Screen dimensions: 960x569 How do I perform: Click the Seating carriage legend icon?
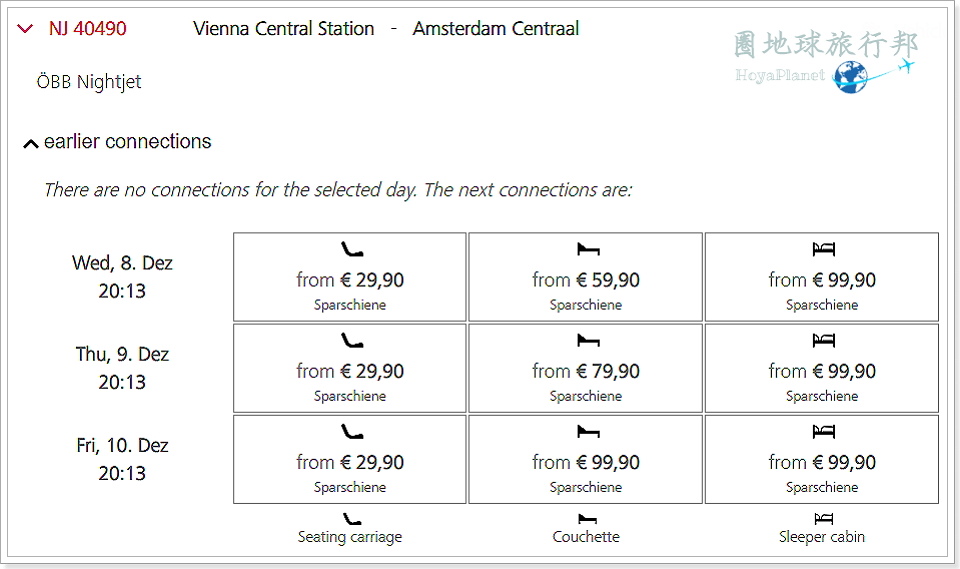351,519
